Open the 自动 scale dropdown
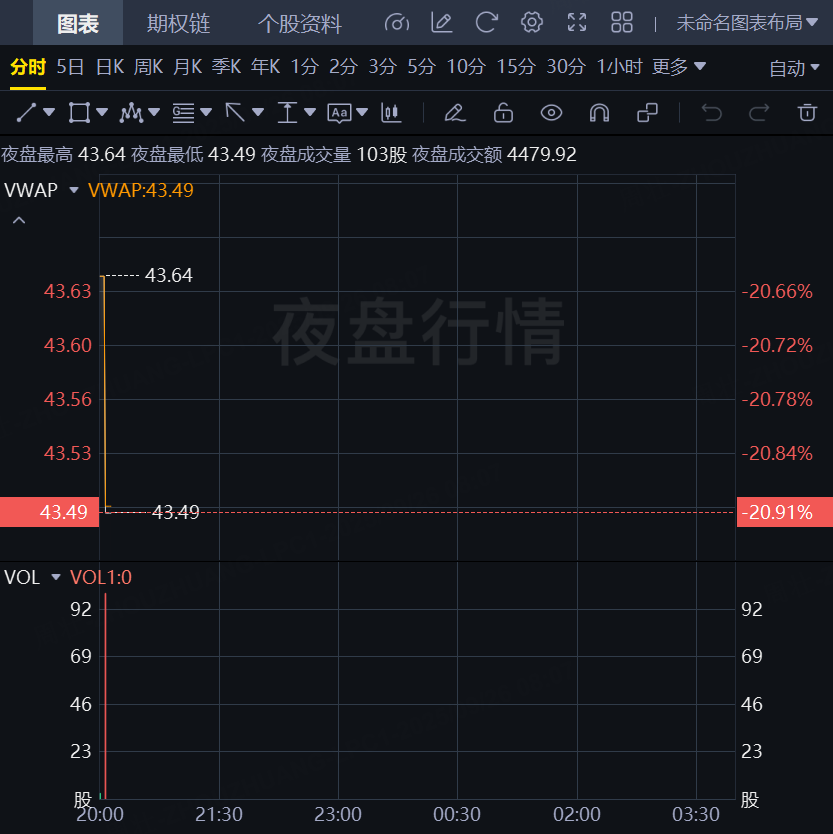The image size is (833, 834). [794, 68]
